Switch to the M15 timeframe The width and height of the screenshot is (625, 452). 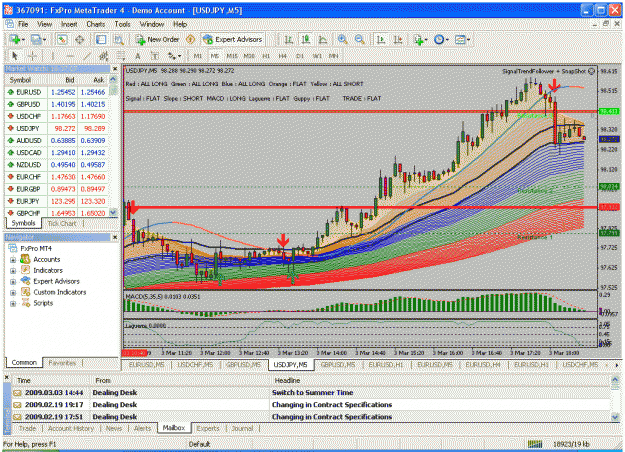pos(232,56)
